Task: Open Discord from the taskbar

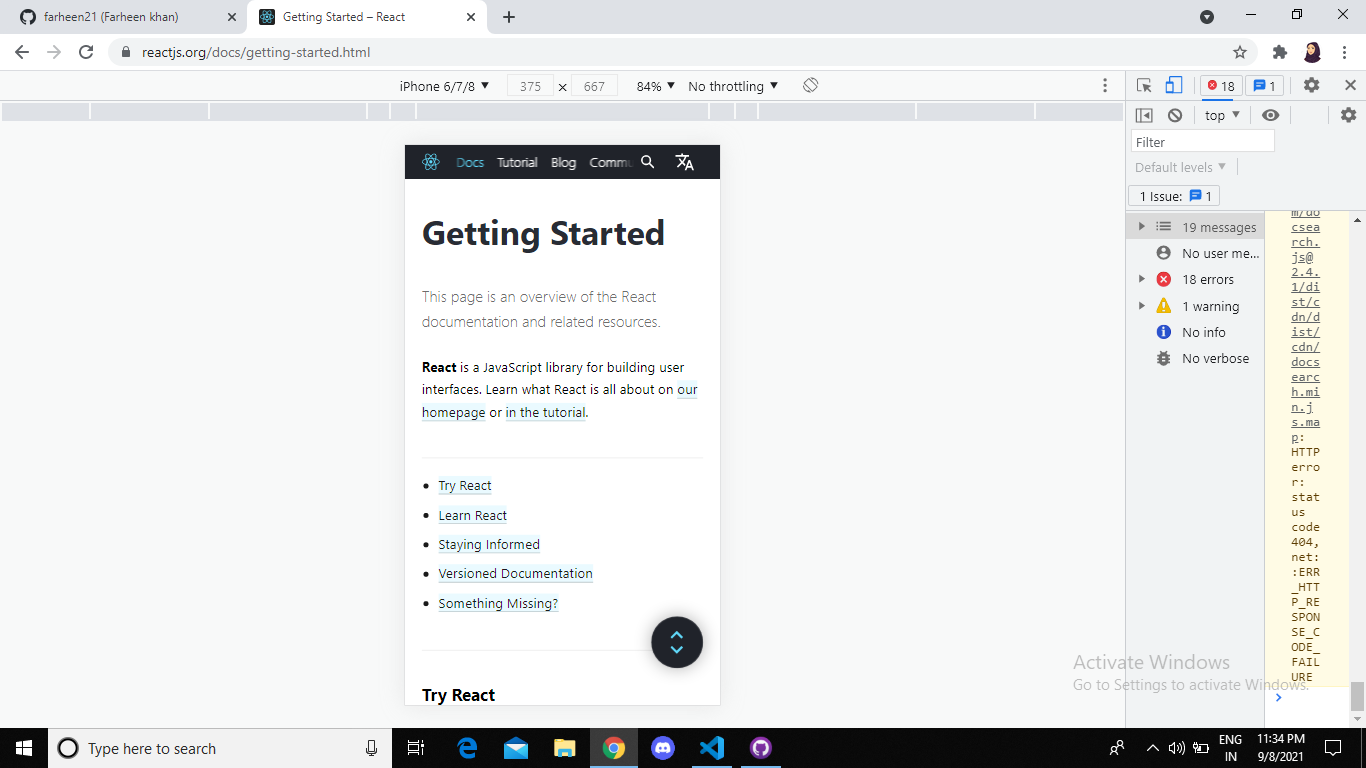Action: (663, 748)
